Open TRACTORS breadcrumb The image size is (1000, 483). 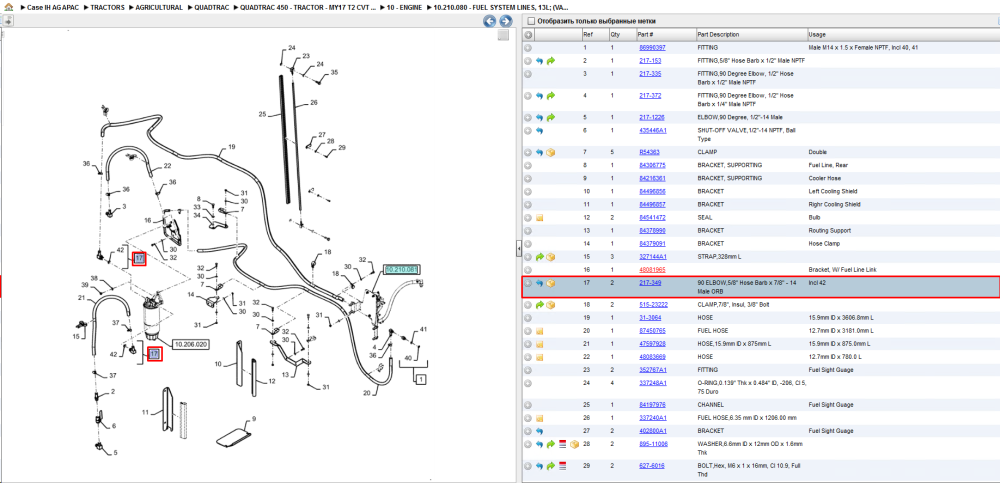pyautogui.click(x=107, y=8)
